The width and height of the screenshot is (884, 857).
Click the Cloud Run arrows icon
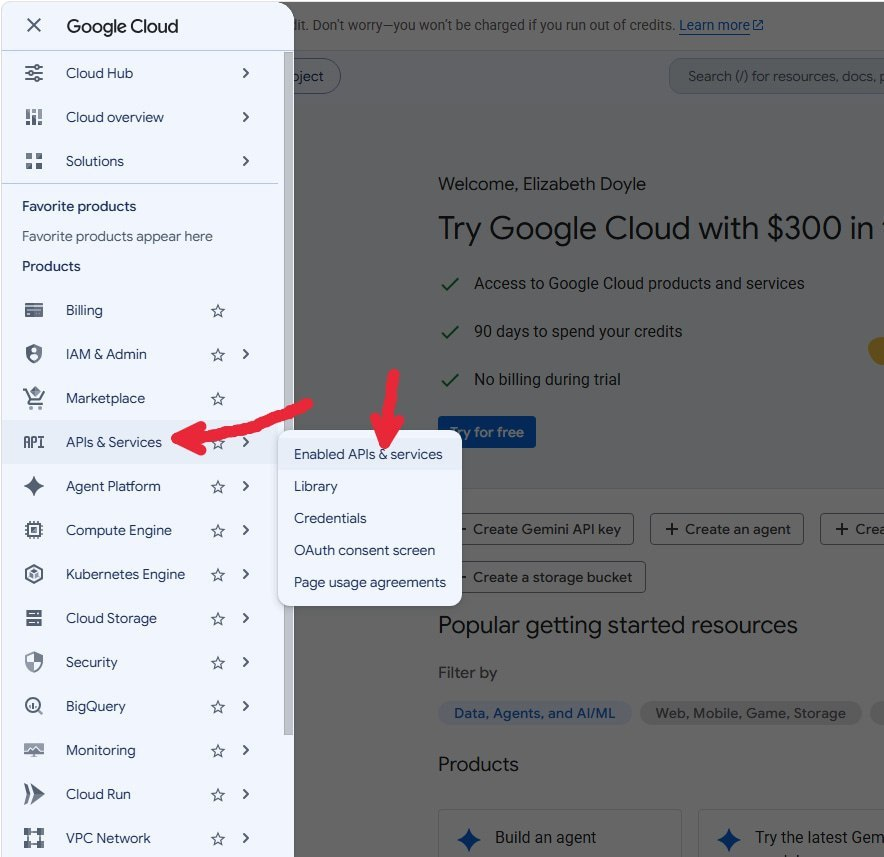[34, 794]
